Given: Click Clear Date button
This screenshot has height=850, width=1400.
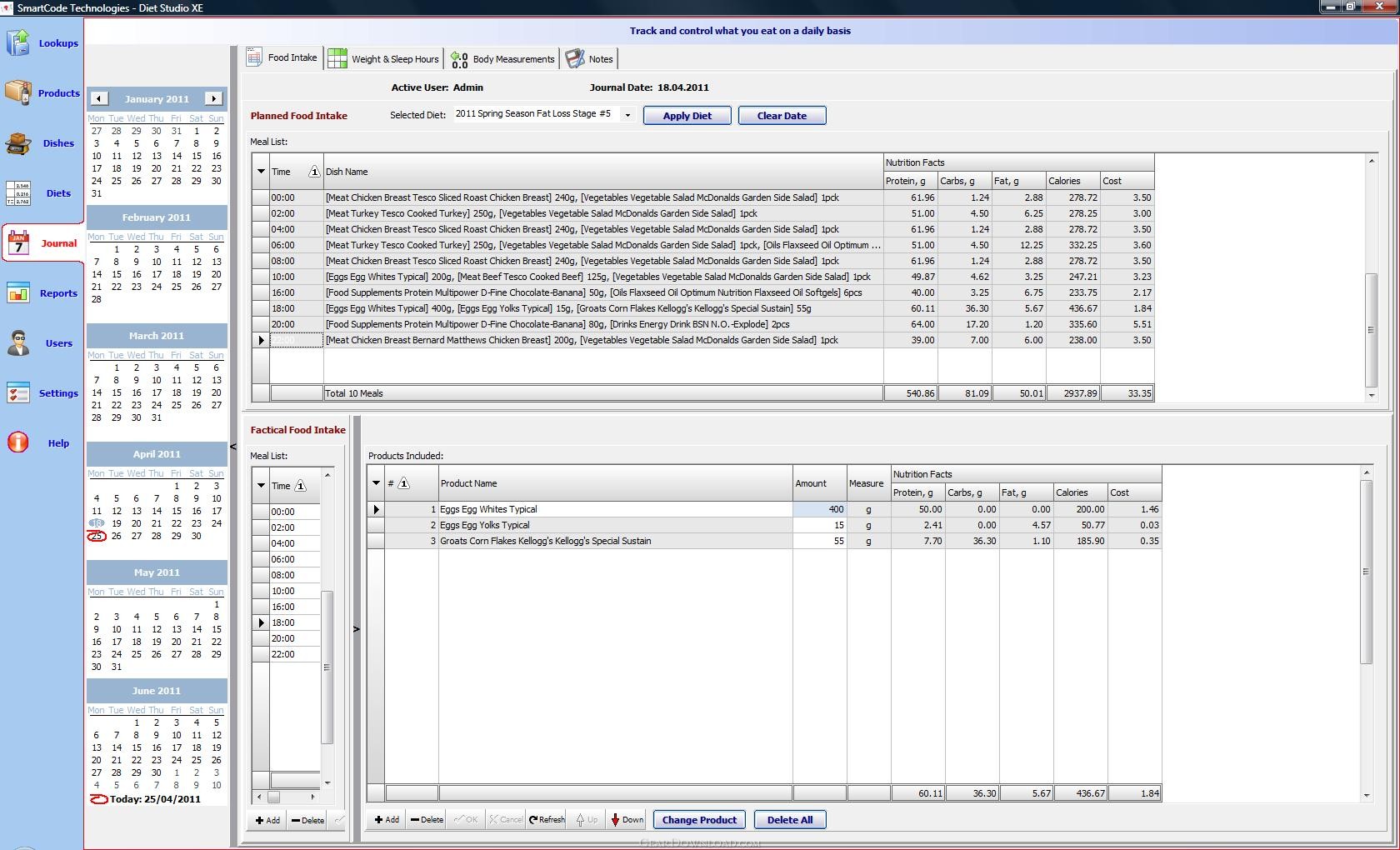Looking at the screenshot, I should pos(782,116).
